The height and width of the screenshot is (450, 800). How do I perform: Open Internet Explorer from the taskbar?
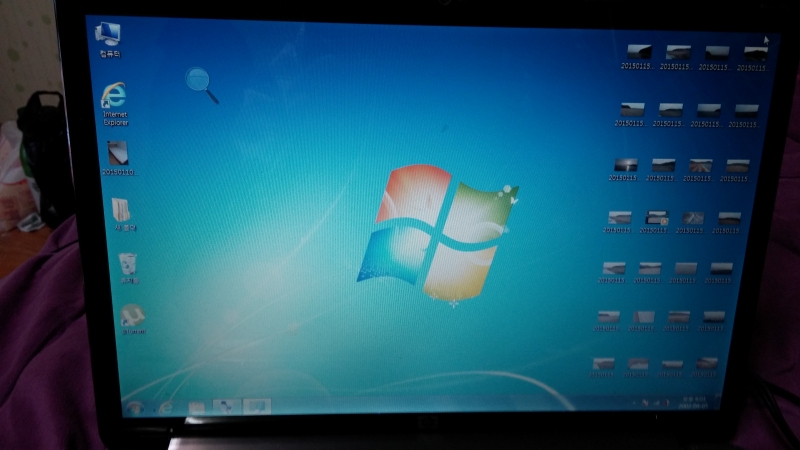[165, 407]
